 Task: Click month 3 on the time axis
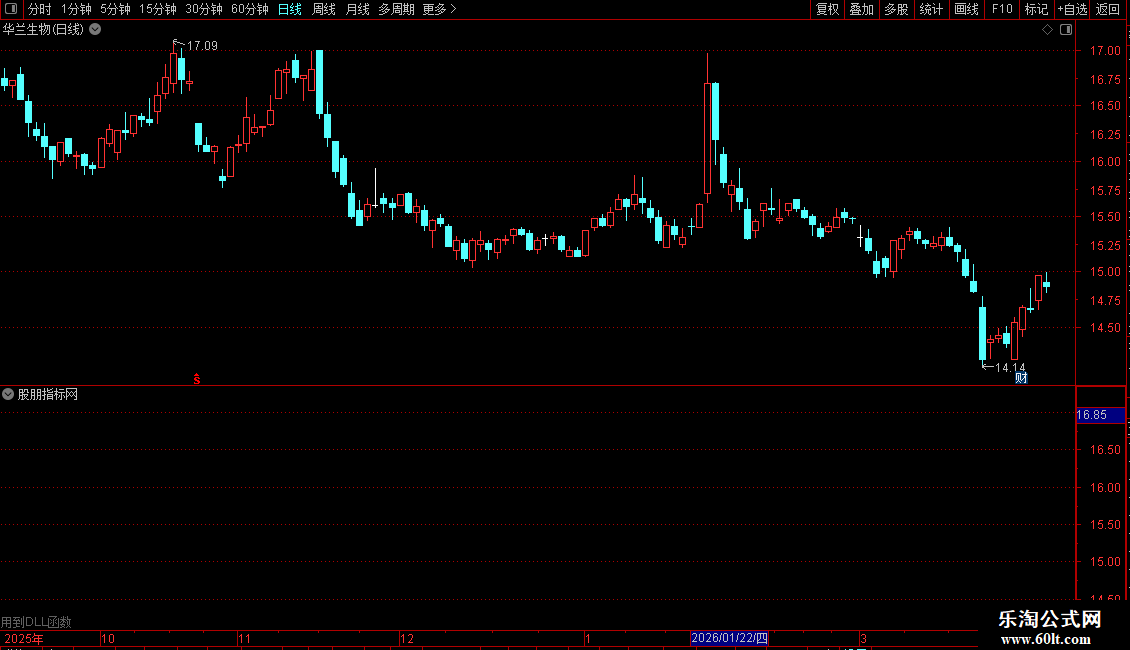[863, 638]
